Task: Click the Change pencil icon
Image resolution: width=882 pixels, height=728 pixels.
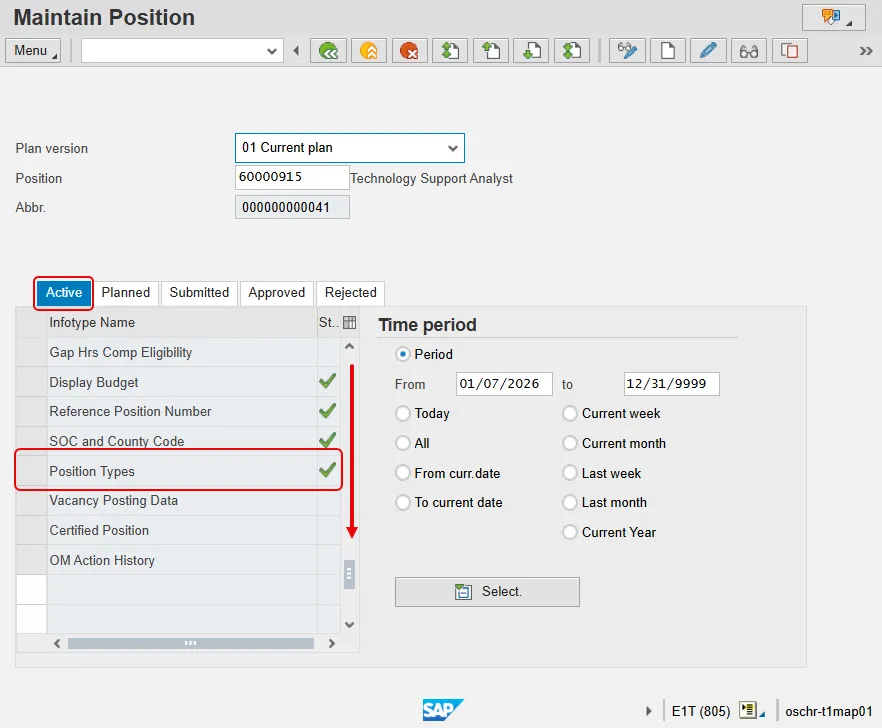Action: tap(708, 51)
